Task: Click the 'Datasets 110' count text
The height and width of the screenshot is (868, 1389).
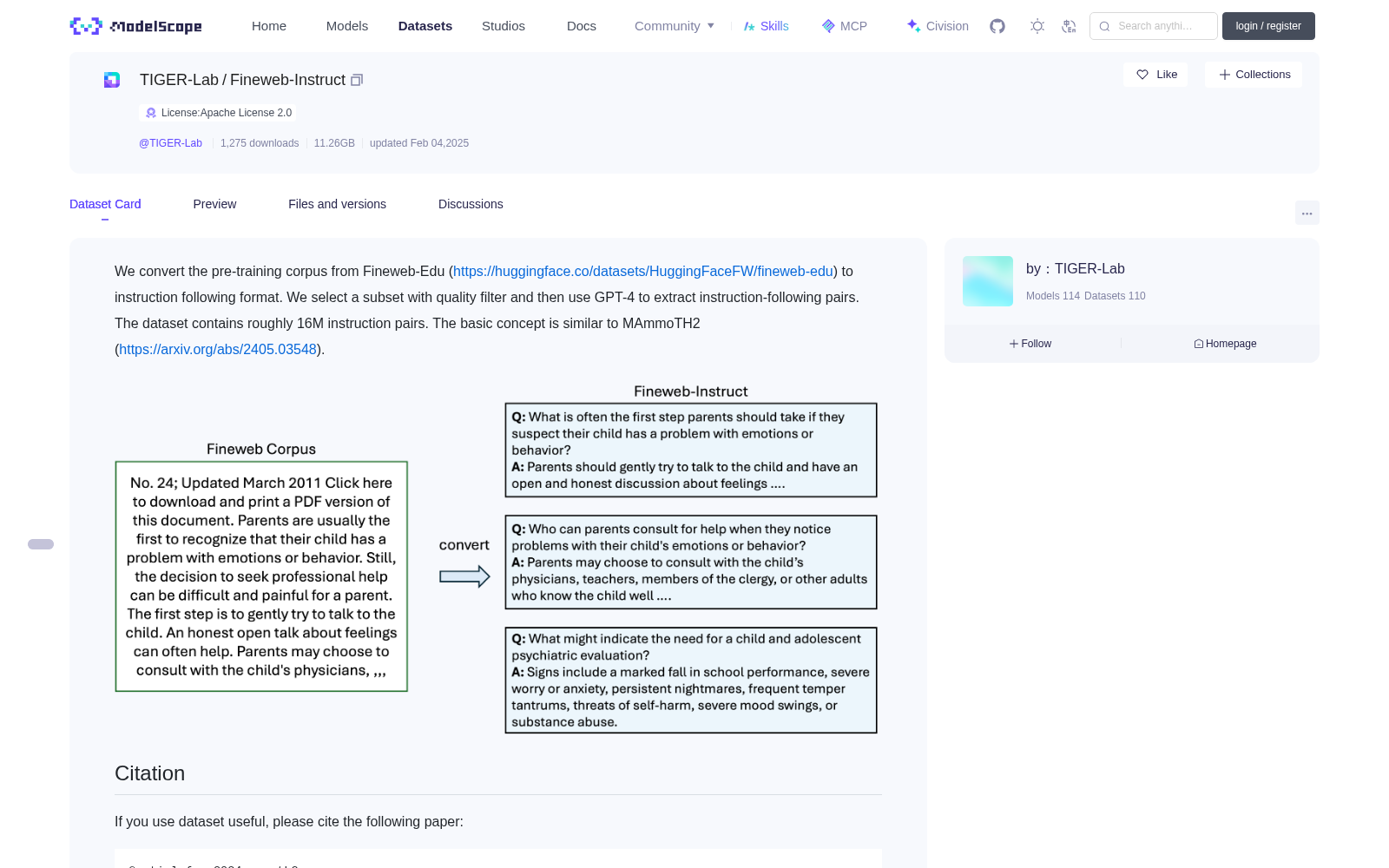Action: [x=1115, y=296]
